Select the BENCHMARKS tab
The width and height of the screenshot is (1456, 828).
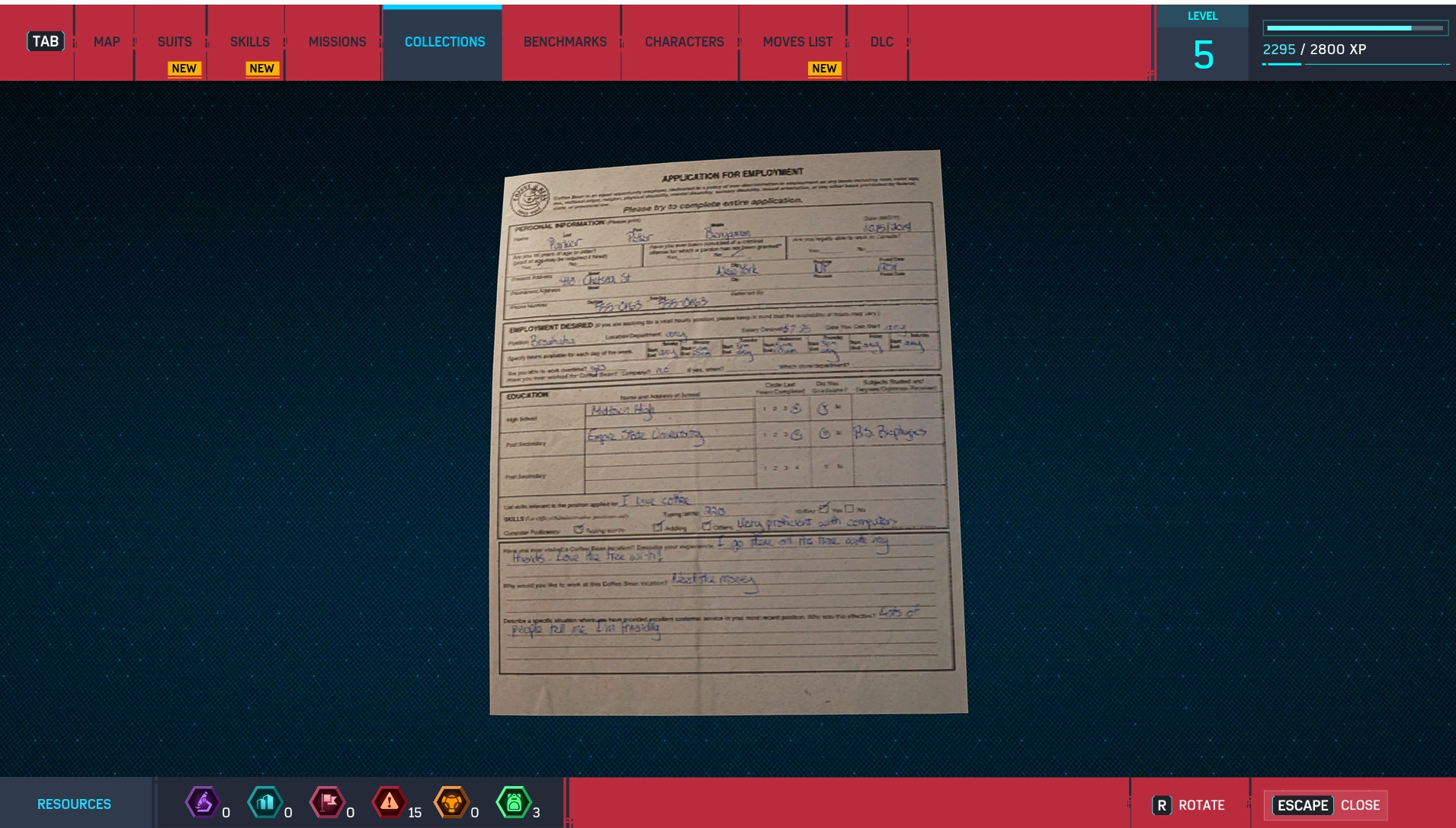[563, 42]
